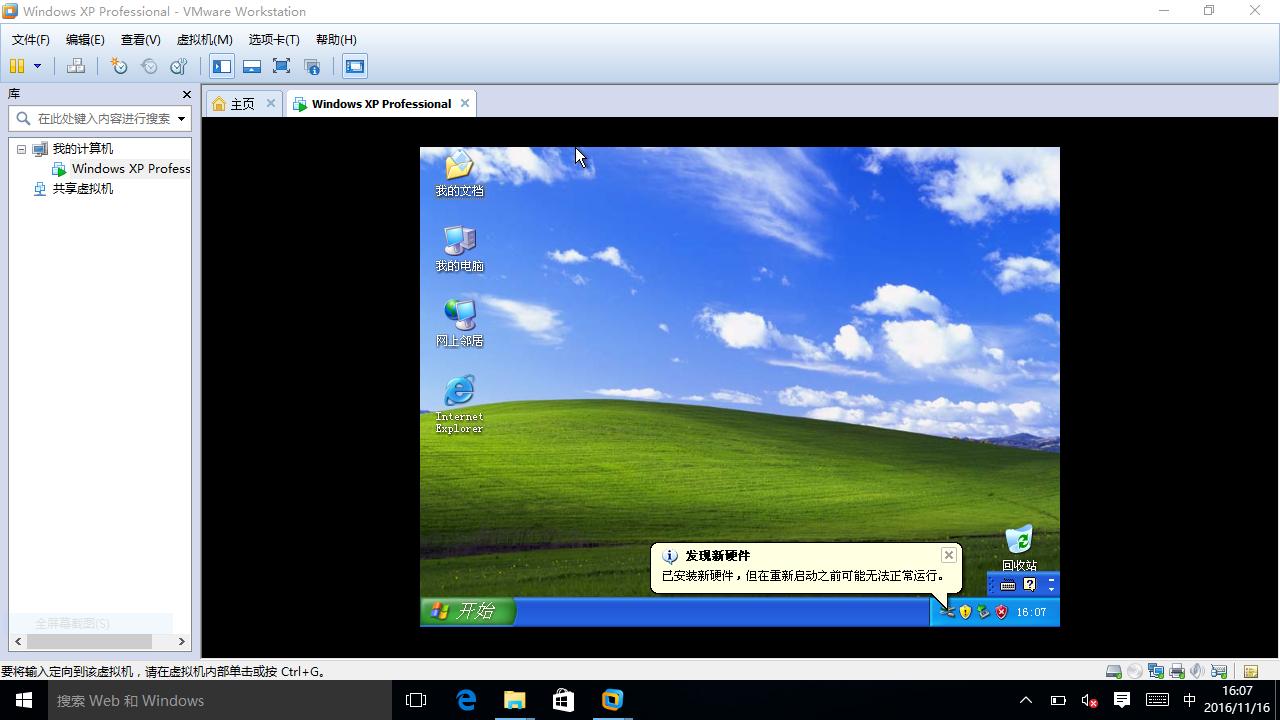Viewport: 1280px width, 720px height.
Task: Toggle the thumbnail bar visibility
Action: 252,66
